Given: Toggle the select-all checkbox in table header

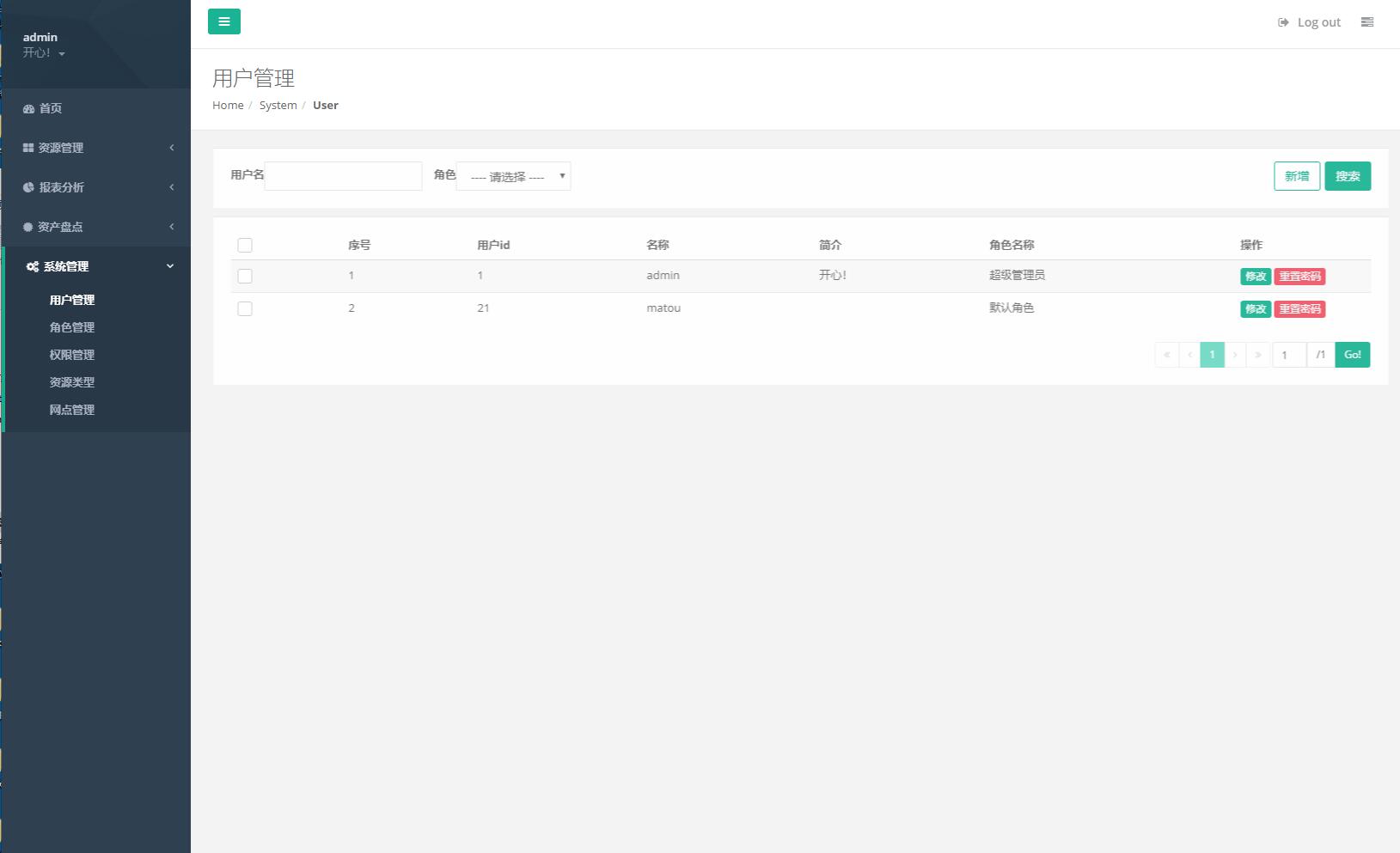Looking at the screenshot, I should [245, 246].
